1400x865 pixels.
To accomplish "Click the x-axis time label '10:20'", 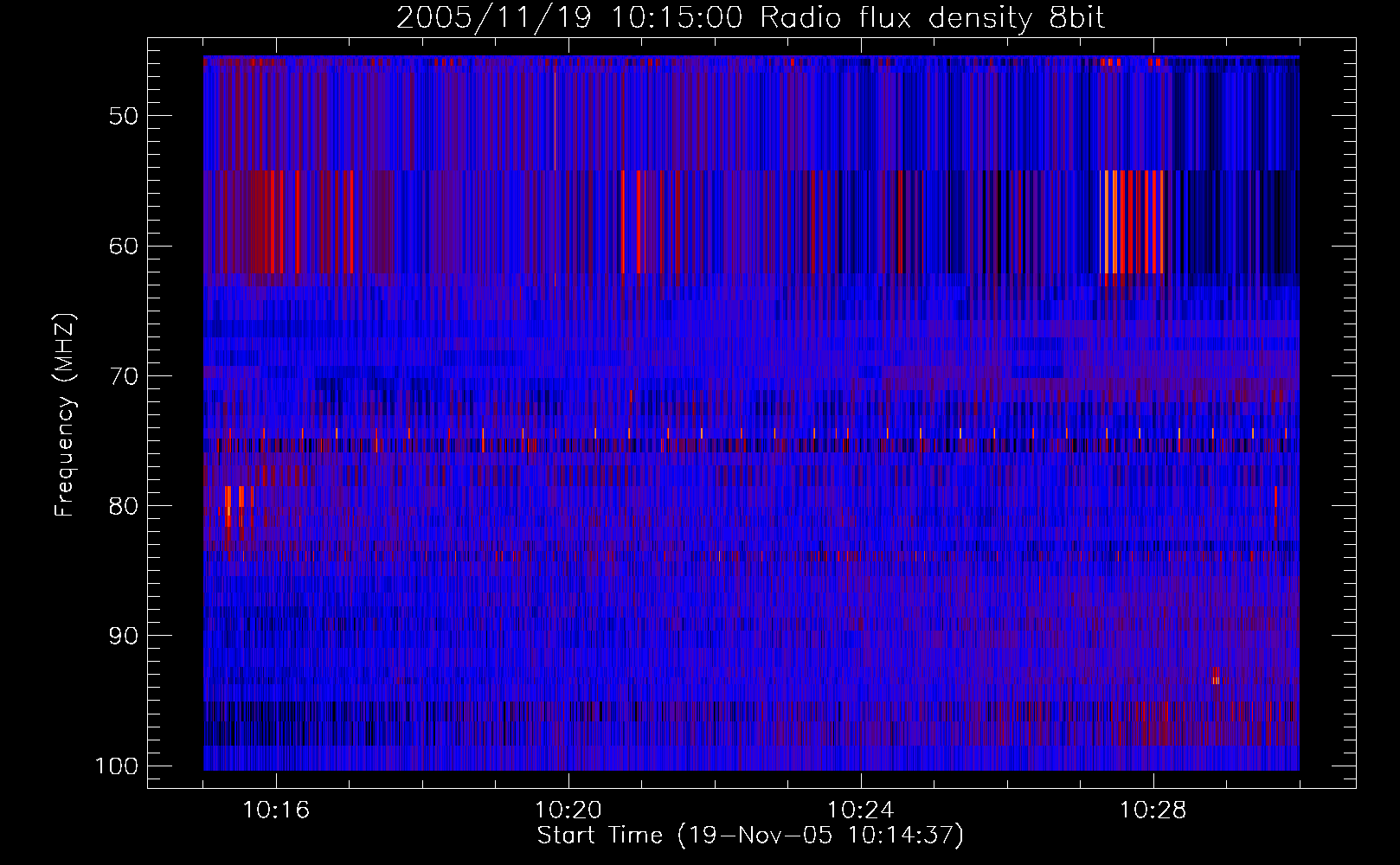I will point(568,811).
